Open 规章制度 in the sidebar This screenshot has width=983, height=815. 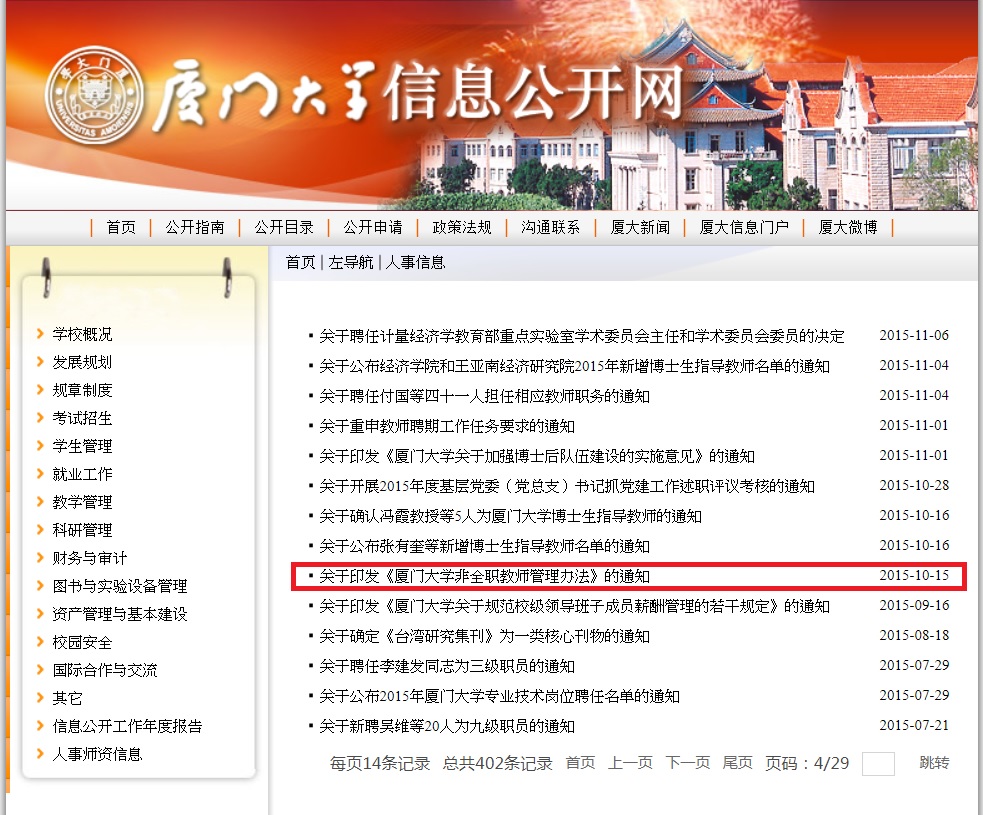click(82, 390)
